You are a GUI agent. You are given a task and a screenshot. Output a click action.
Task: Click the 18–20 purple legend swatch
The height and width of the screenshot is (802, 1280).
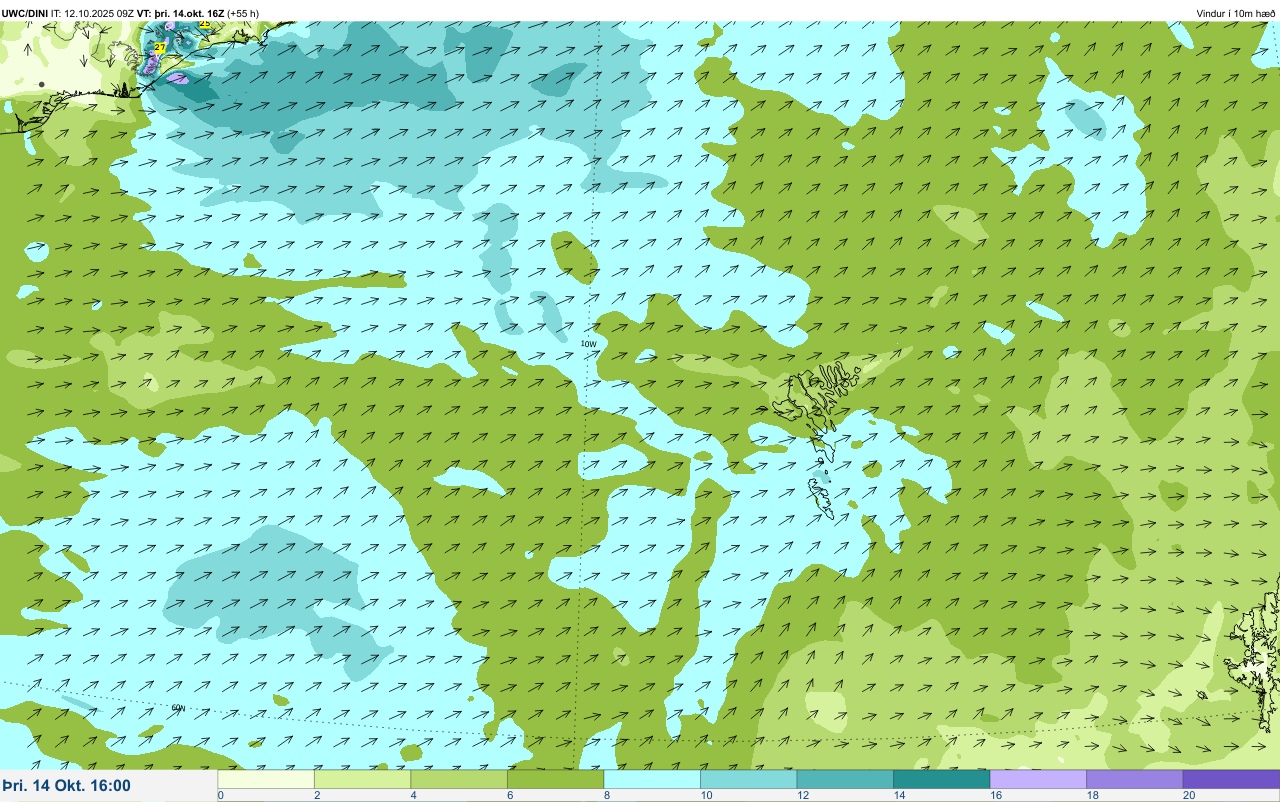(1134, 779)
